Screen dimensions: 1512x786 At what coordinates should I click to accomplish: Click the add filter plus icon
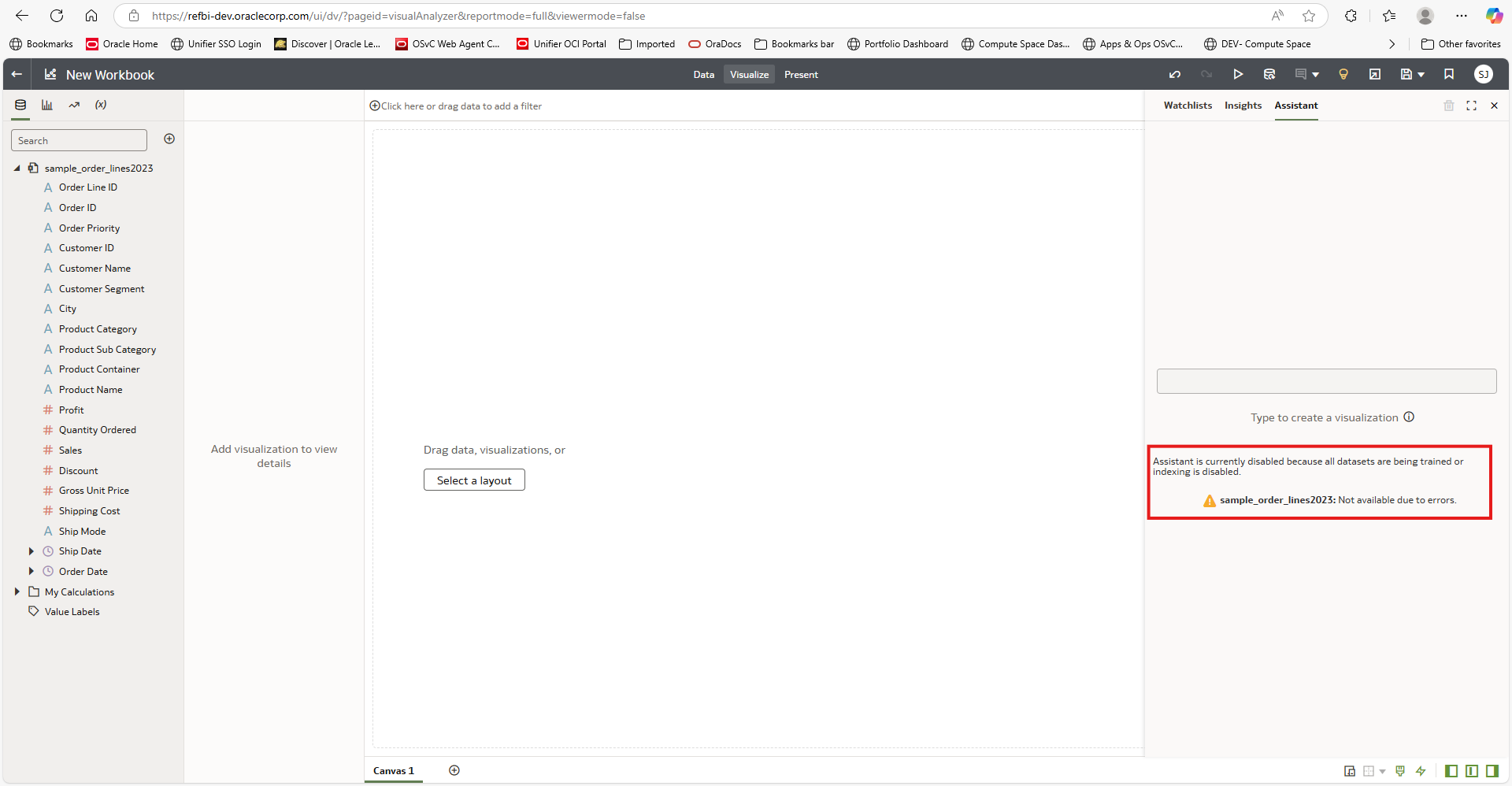(375, 106)
